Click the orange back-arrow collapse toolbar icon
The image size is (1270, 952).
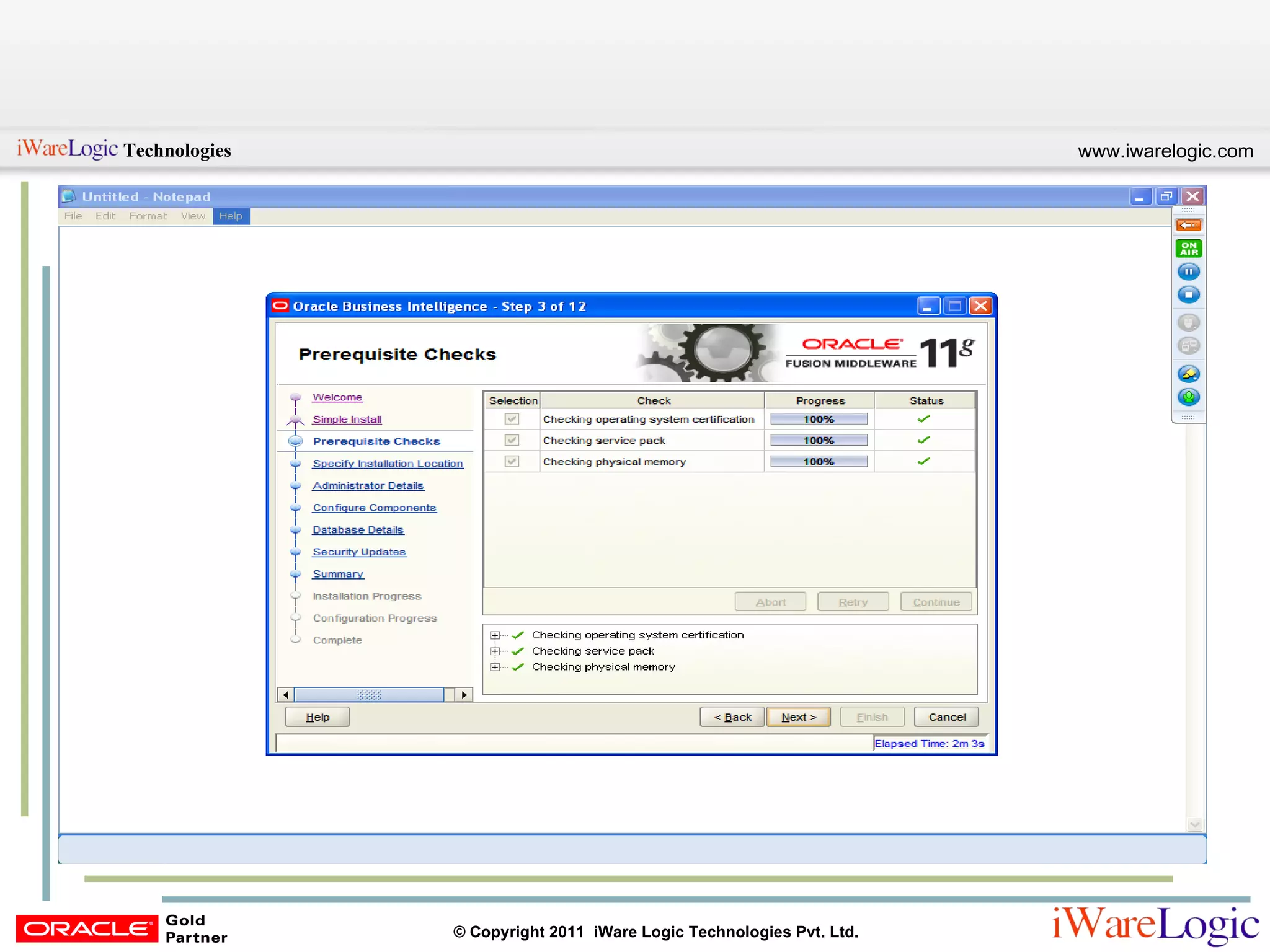point(1188,225)
